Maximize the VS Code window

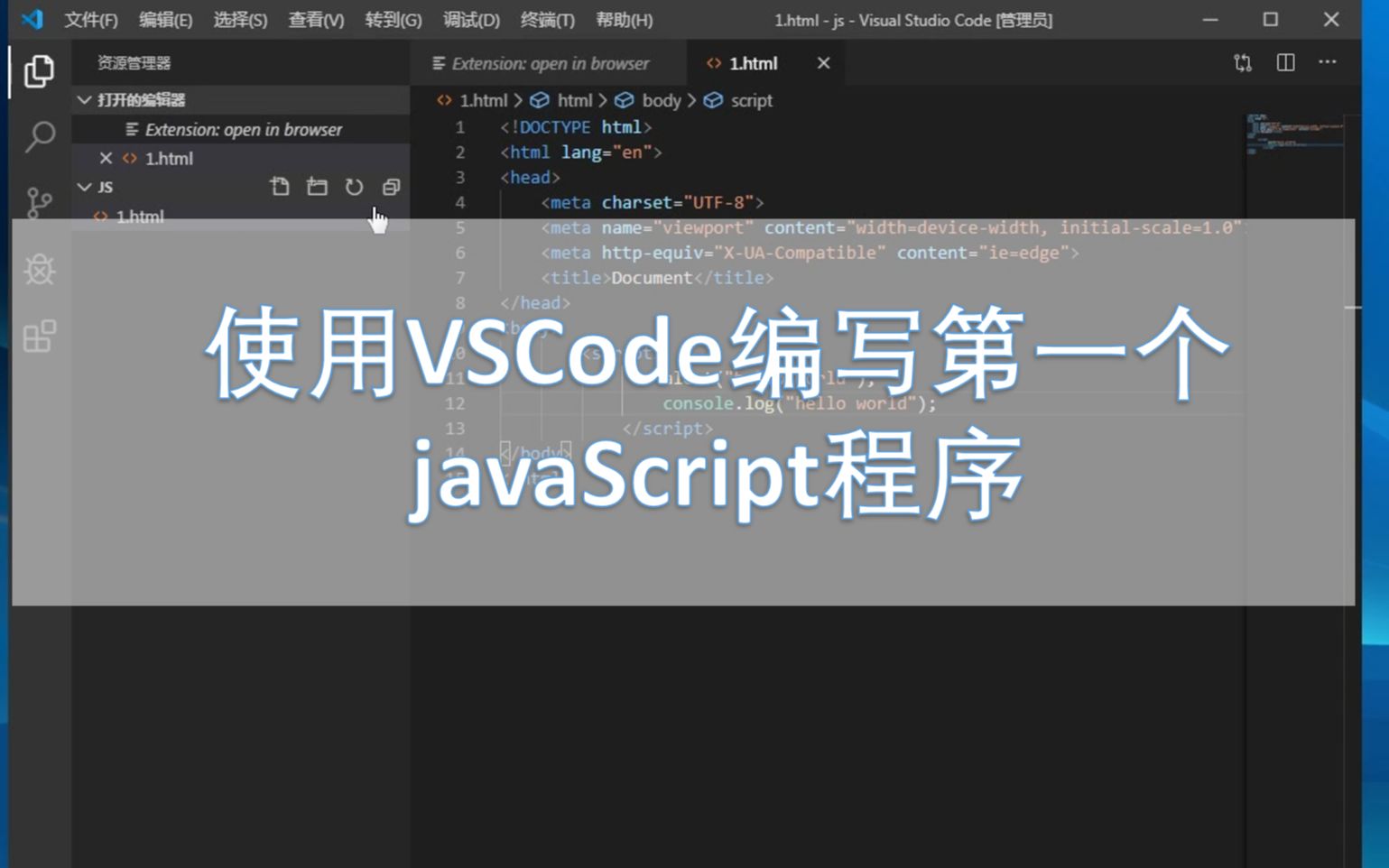[x=1271, y=19]
